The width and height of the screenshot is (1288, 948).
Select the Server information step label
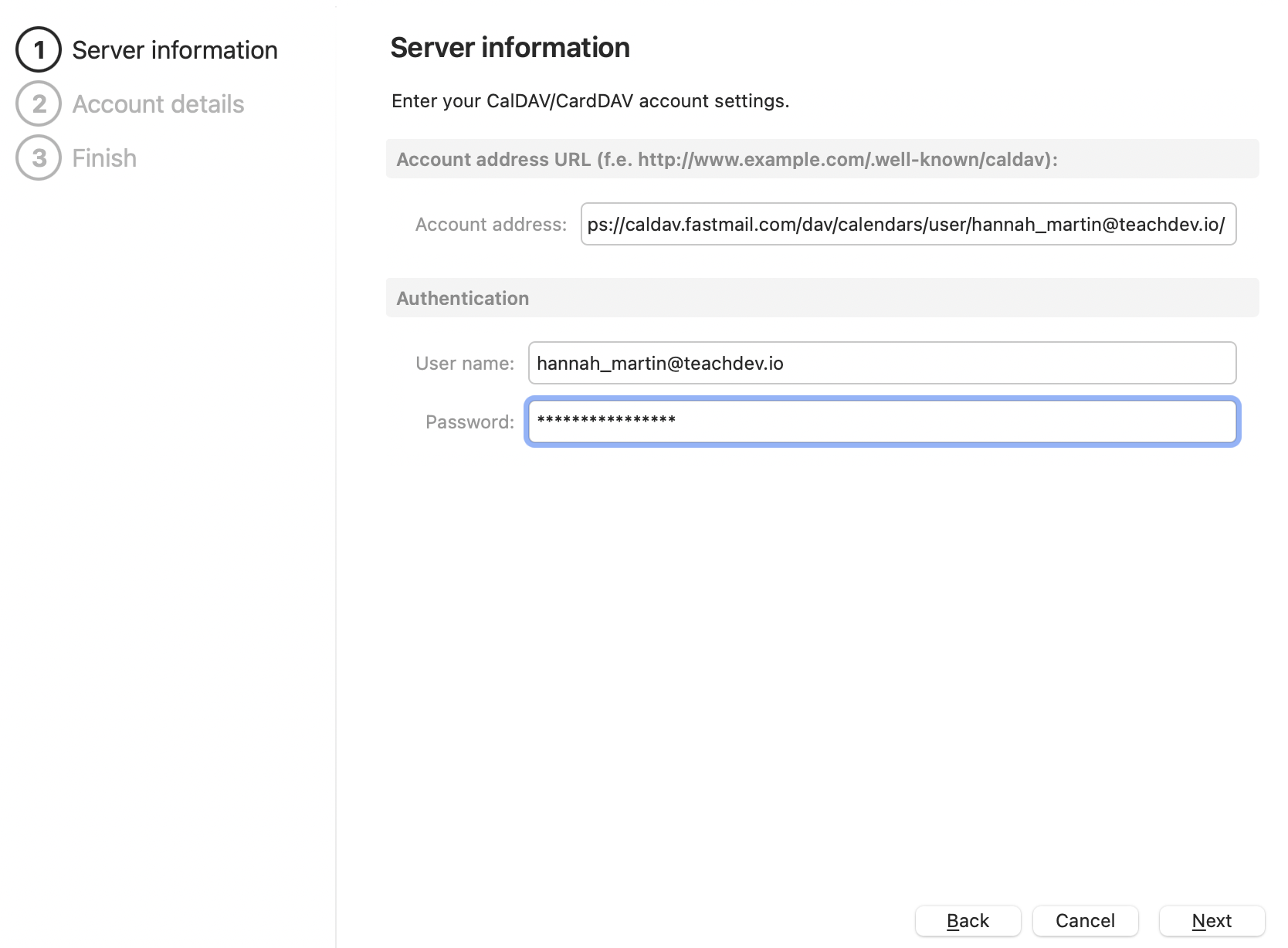pyautogui.click(x=175, y=50)
